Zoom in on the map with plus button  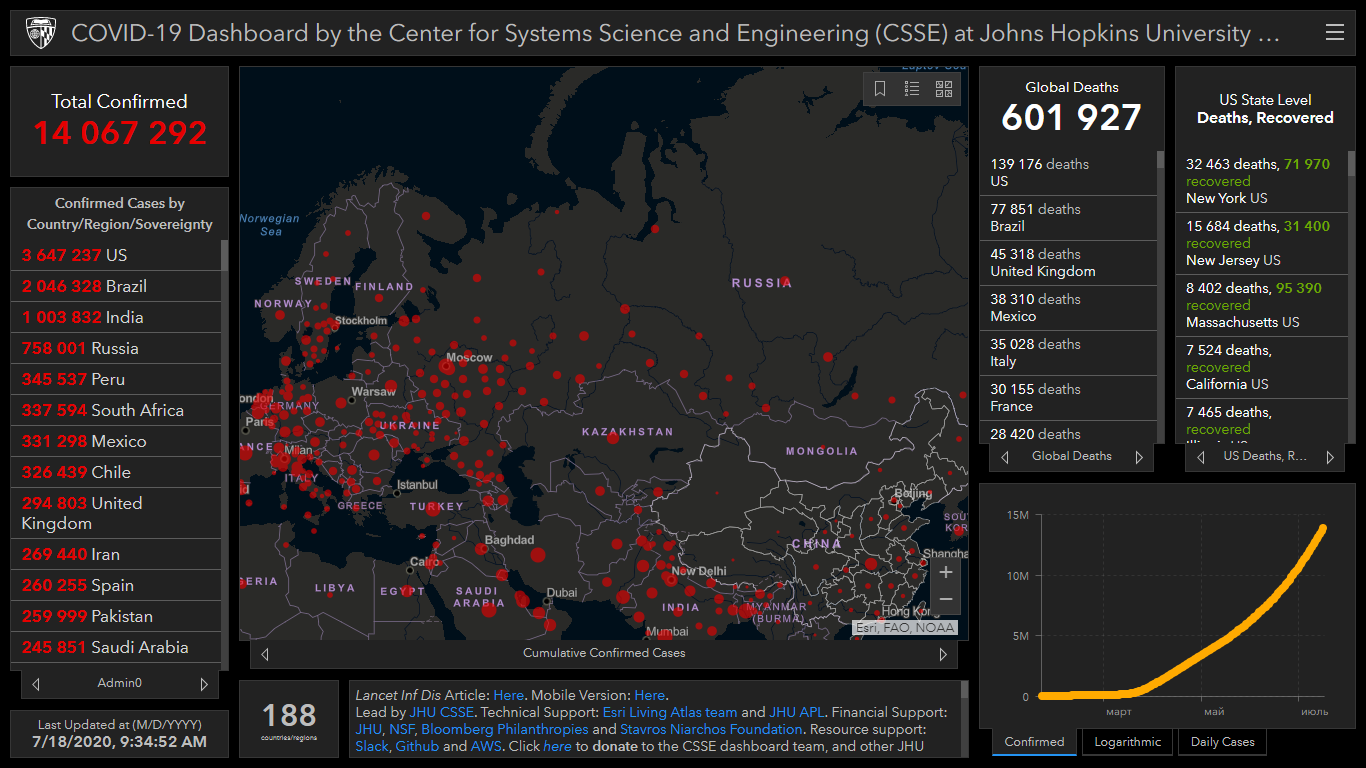946,573
